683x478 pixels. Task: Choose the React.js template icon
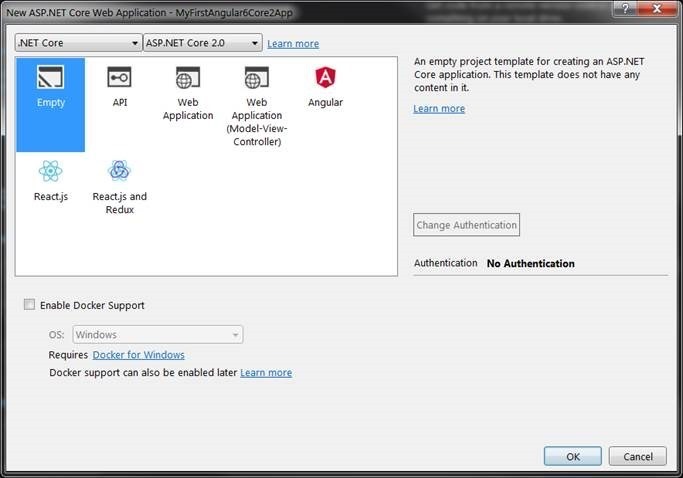(50, 171)
